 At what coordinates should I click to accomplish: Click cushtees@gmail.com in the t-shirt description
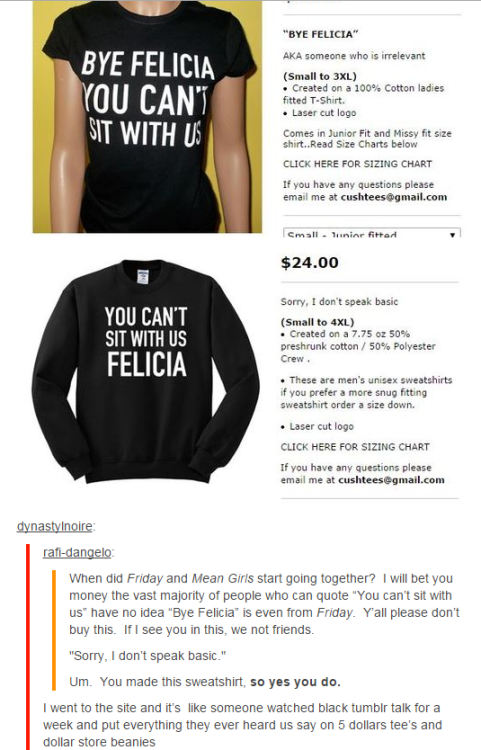point(394,197)
